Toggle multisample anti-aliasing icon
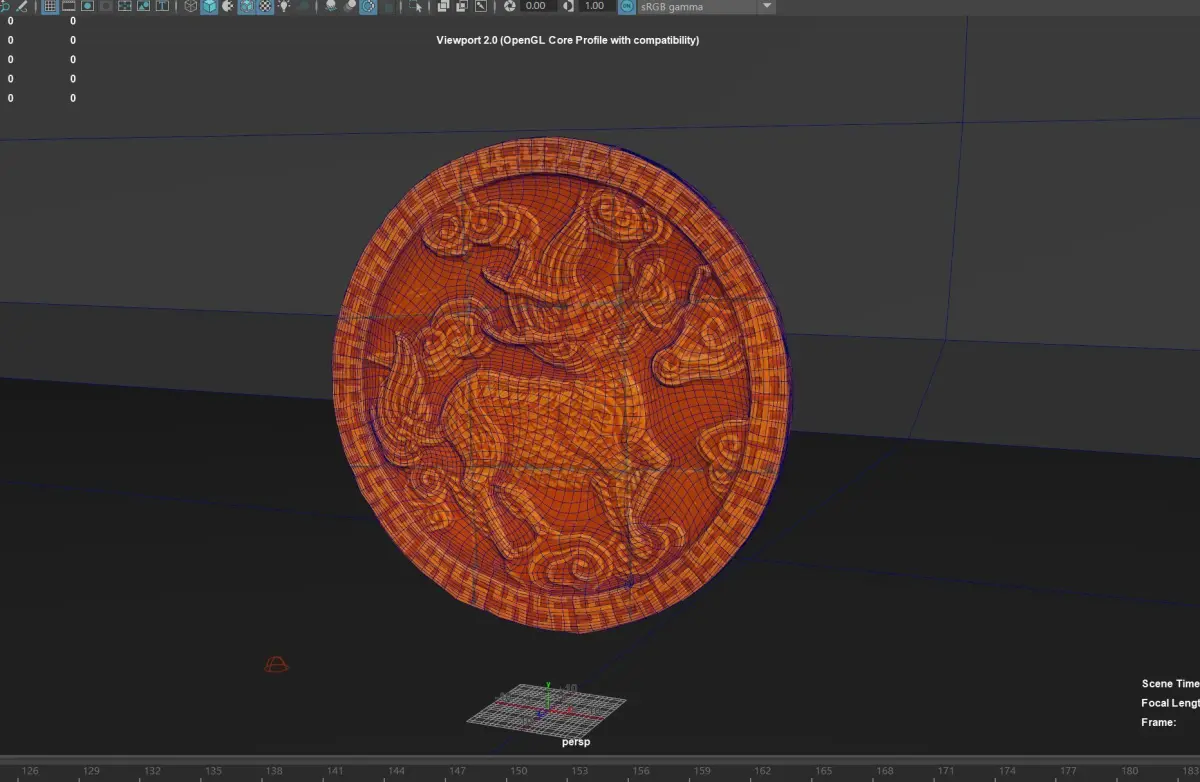 tap(368, 6)
